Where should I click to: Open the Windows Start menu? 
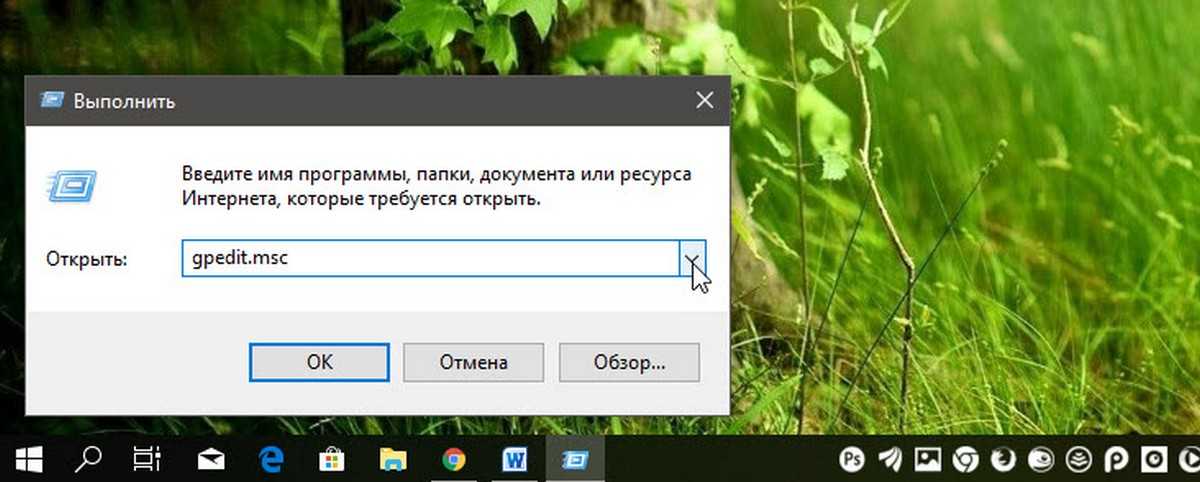click(27, 459)
